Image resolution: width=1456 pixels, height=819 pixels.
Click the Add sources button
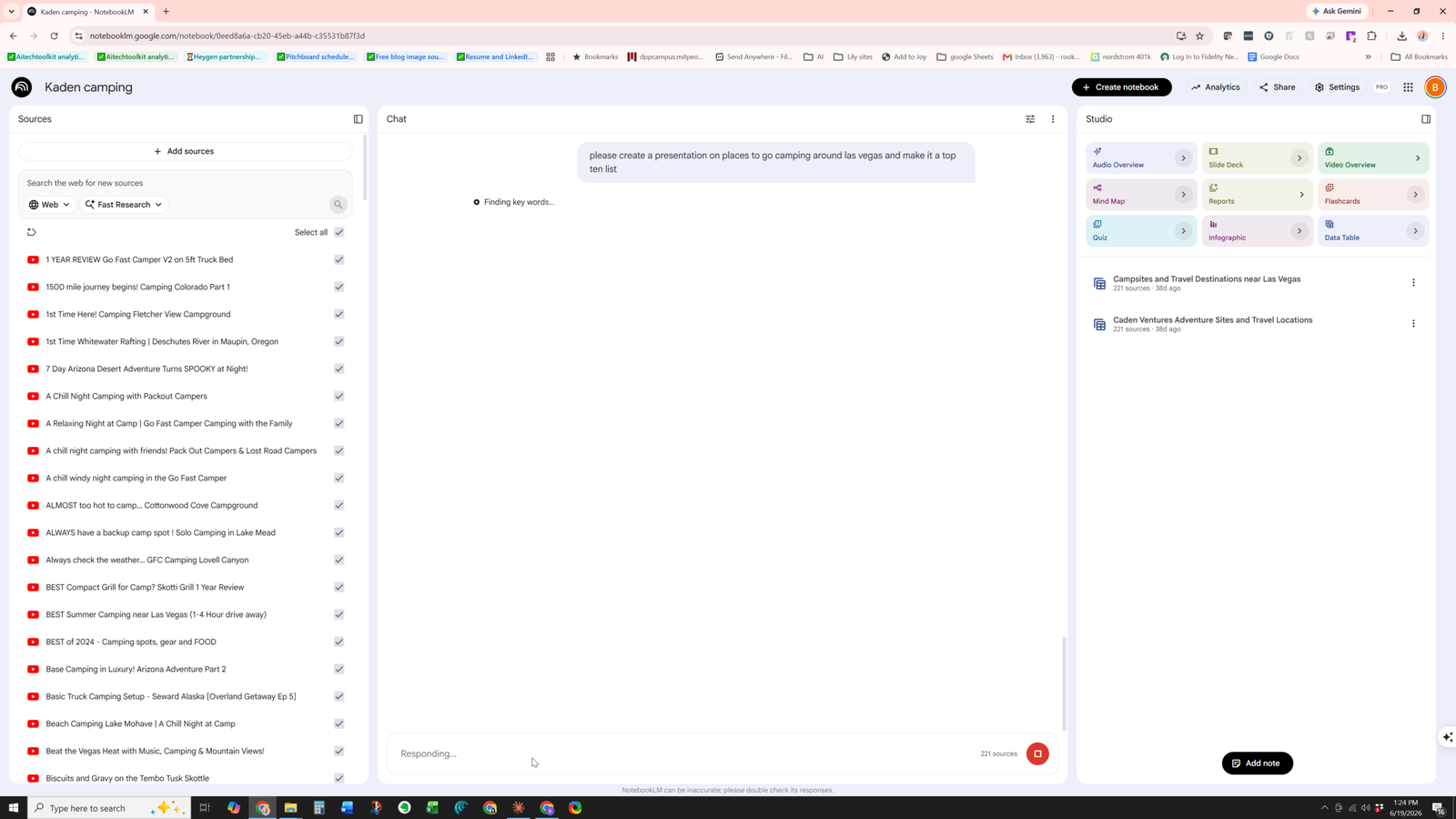[185, 151]
